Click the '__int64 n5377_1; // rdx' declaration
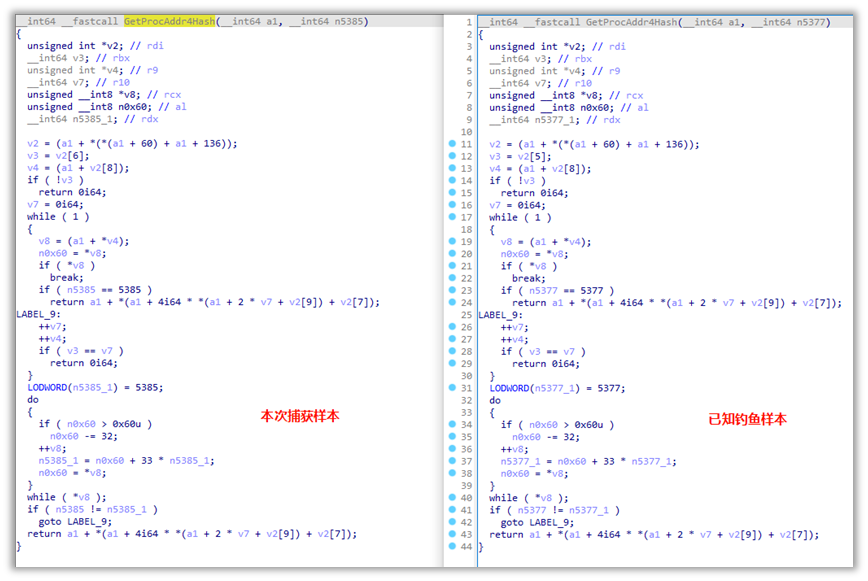868x581 pixels. click(x=555, y=120)
